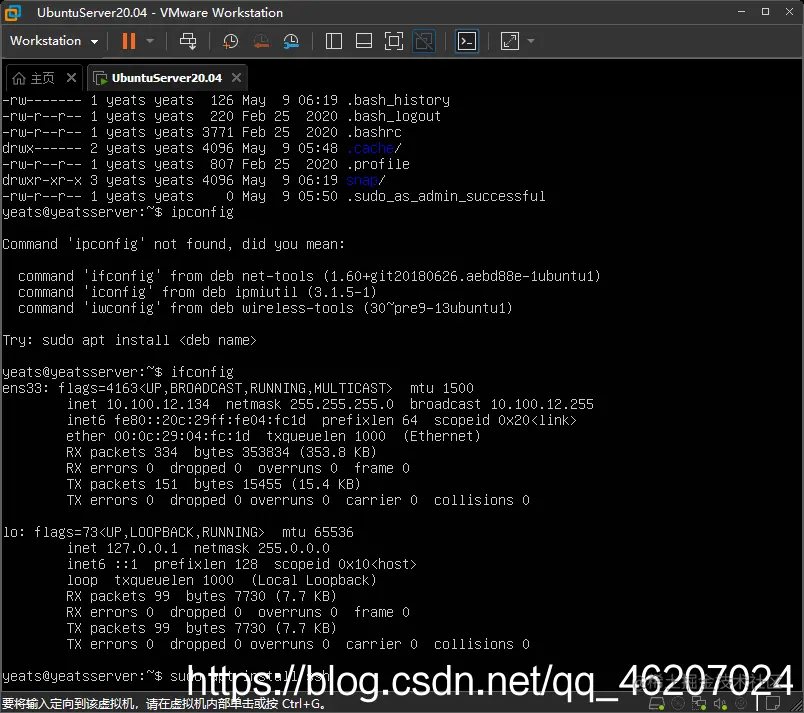Click the first CD/DVD drive status icon
Viewport: 804px width, 713px height.
678,704
